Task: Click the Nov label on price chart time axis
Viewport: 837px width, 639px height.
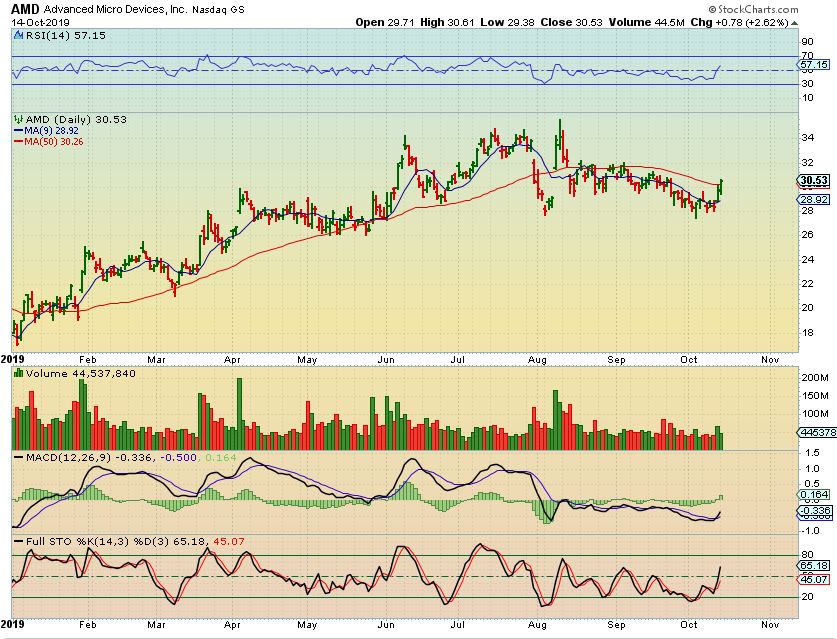Action: click(770, 360)
